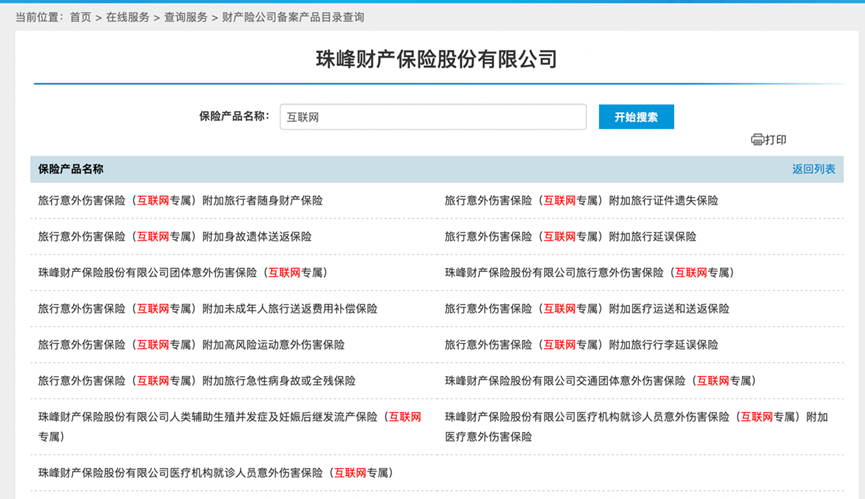Select row 附加旅行延误保险
Image resolution: width=865 pixels, height=499 pixels.
(570, 237)
